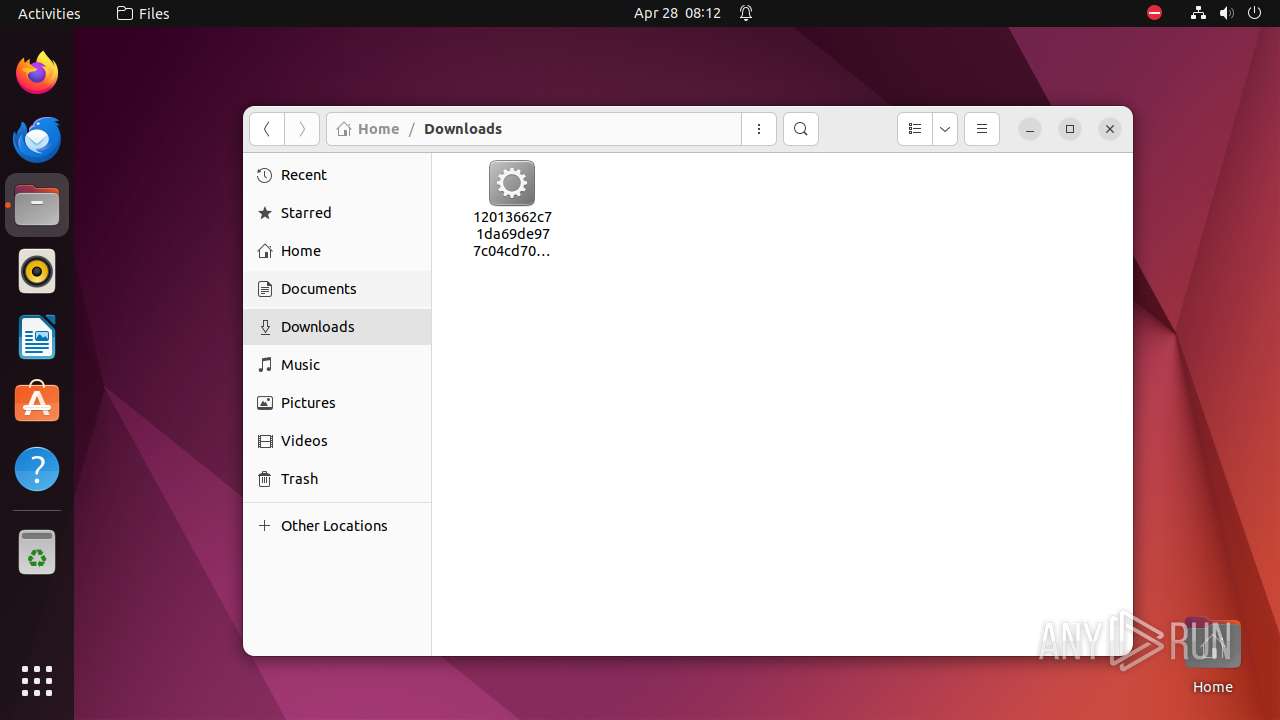Open the Home desktop folder icon
Image resolution: width=1280 pixels, height=720 pixels.
coord(1212,656)
